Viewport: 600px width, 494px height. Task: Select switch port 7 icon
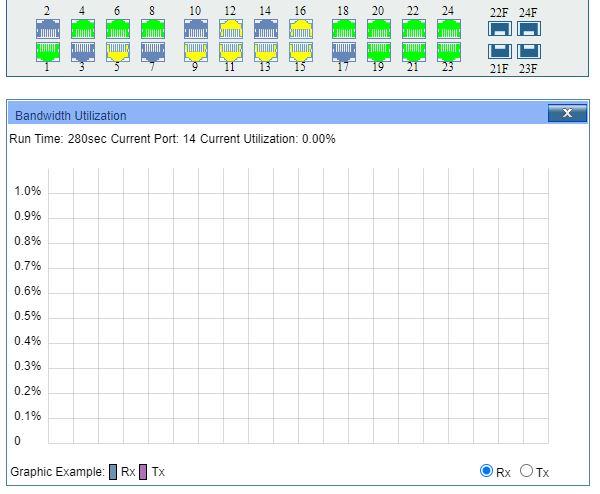(x=153, y=52)
